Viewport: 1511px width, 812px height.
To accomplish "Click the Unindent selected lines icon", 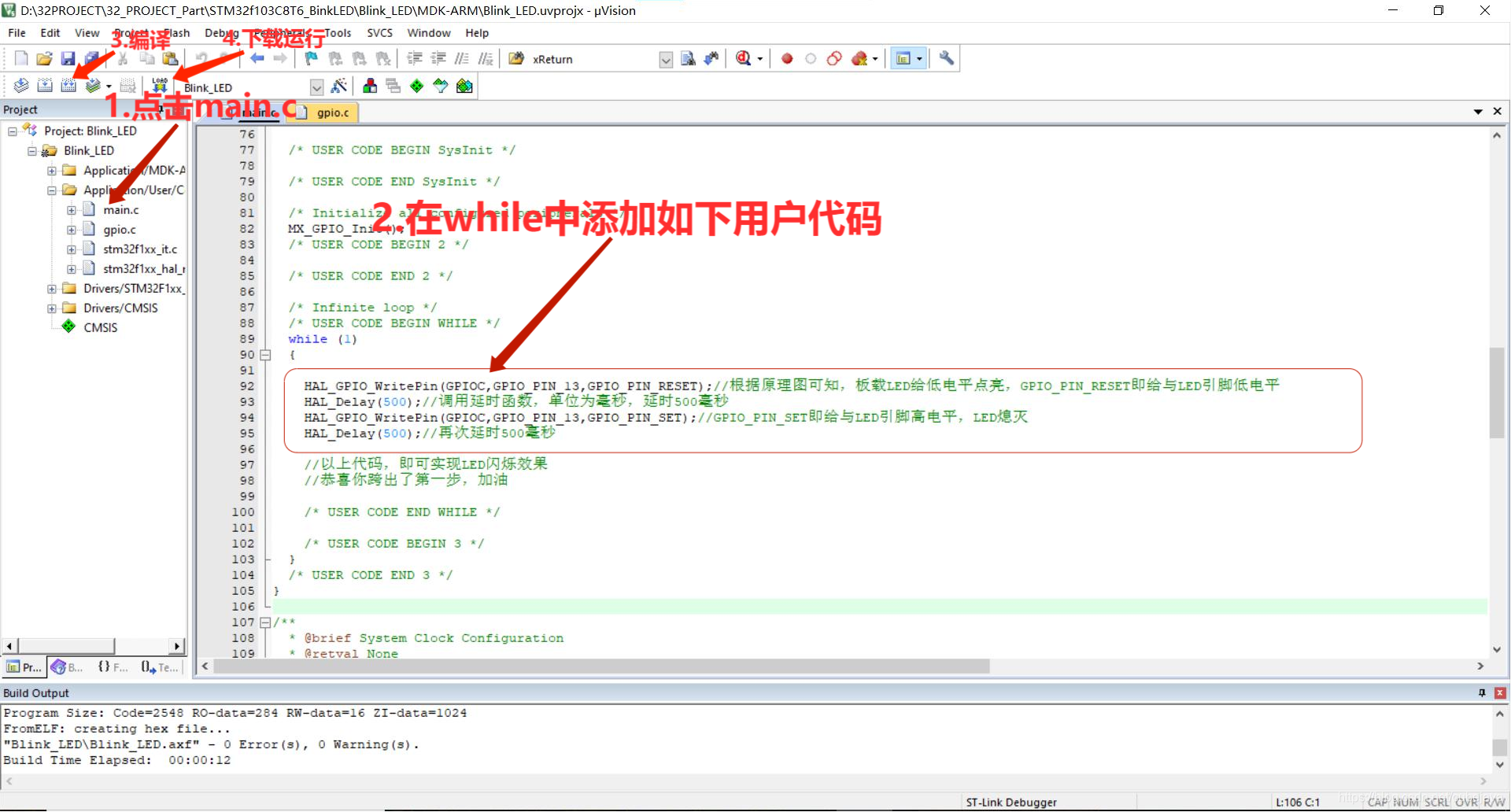I will (438, 59).
